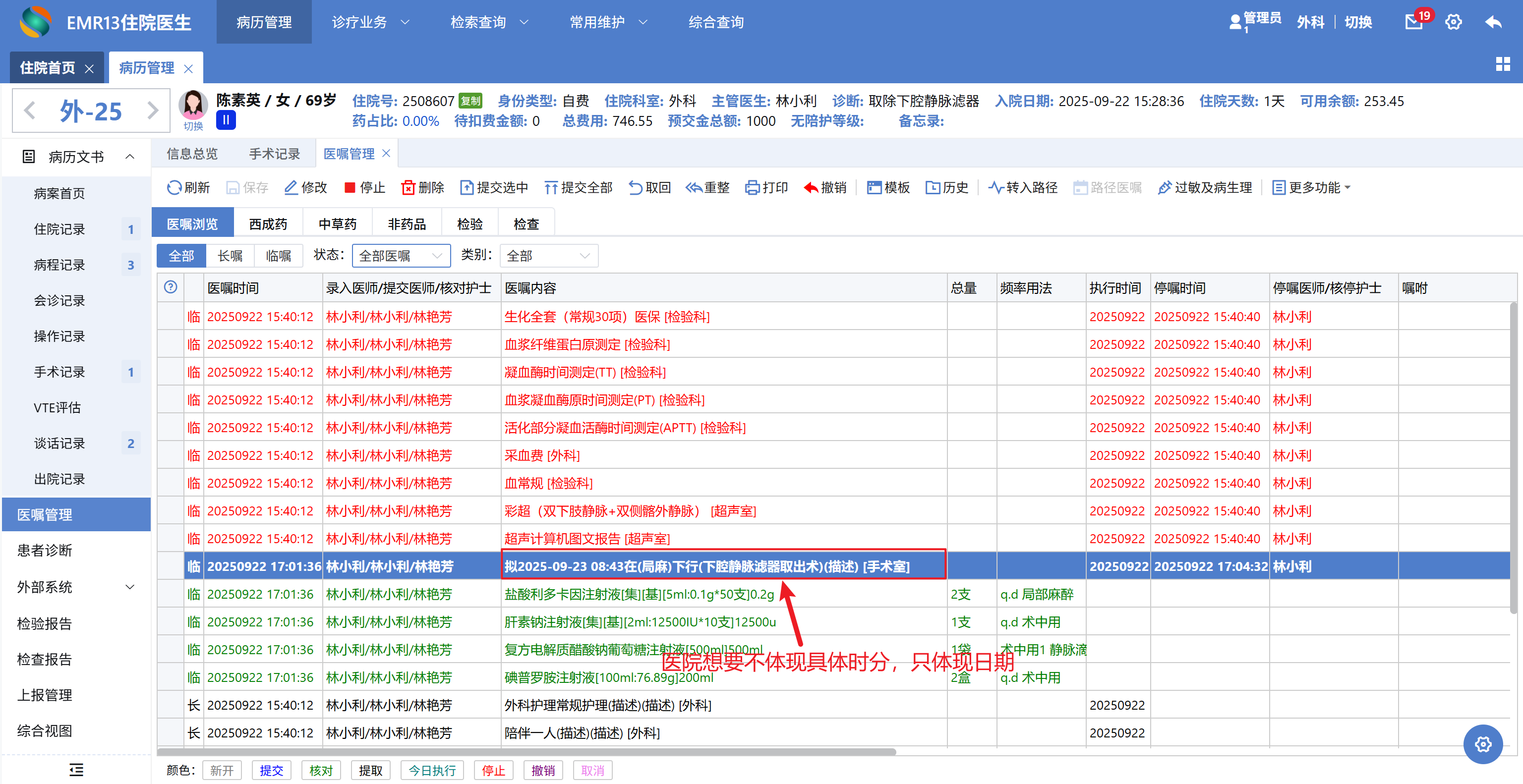Click the 停止 color legend swatch
The height and width of the screenshot is (784, 1523).
pyautogui.click(x=493, y=771)
